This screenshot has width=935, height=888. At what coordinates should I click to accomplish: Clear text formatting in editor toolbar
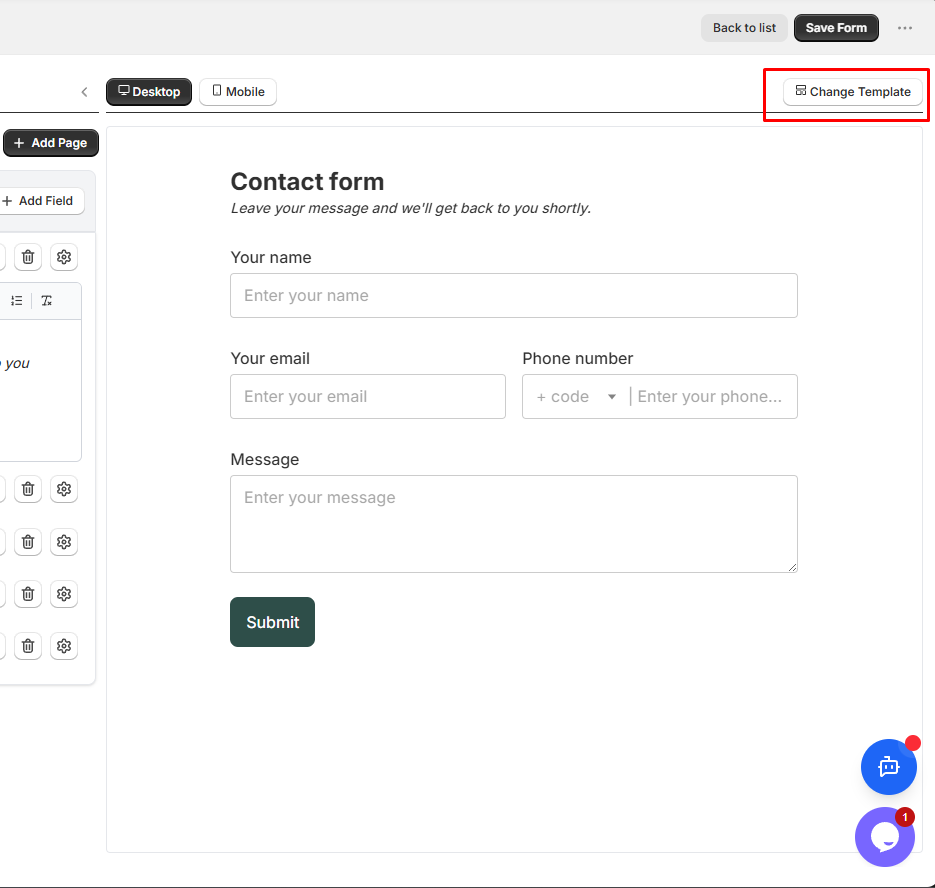47,301
